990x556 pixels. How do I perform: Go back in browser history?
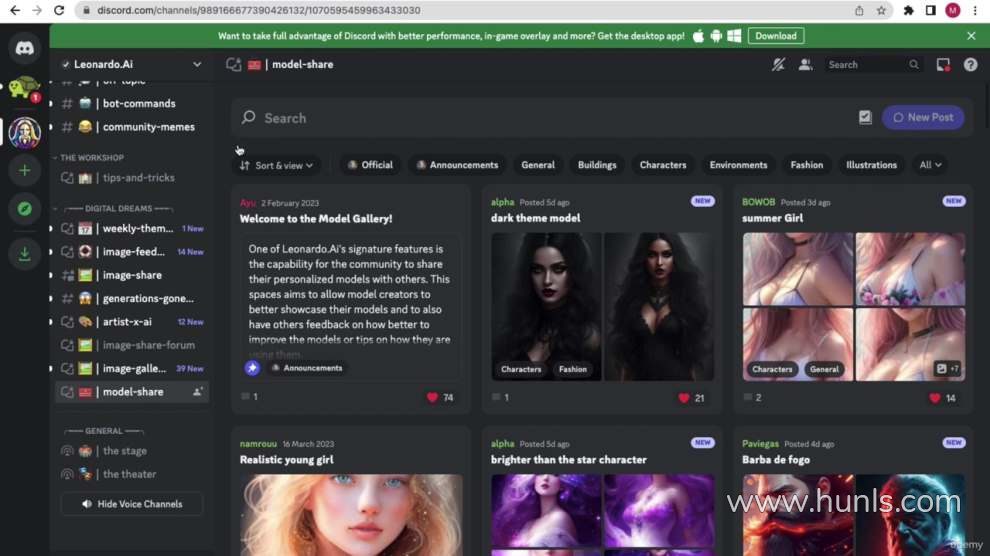tap(15, 10)
